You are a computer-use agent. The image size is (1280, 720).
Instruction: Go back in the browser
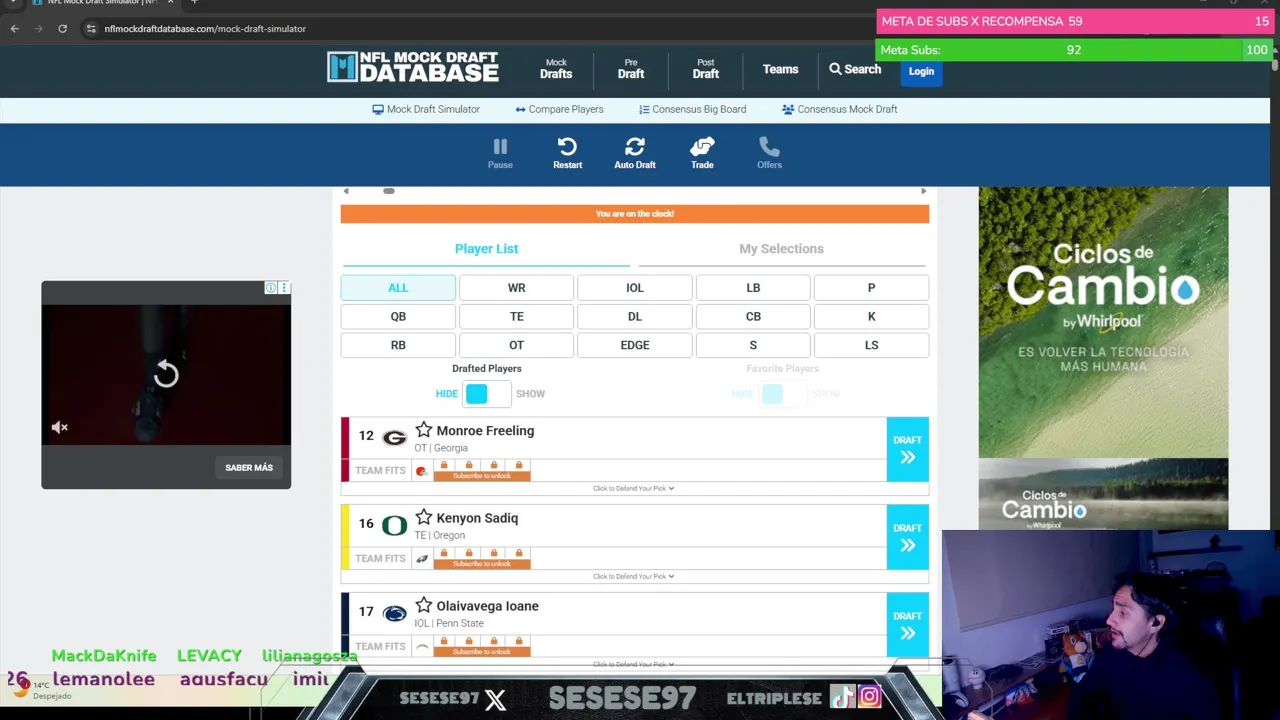coord(15,28)
